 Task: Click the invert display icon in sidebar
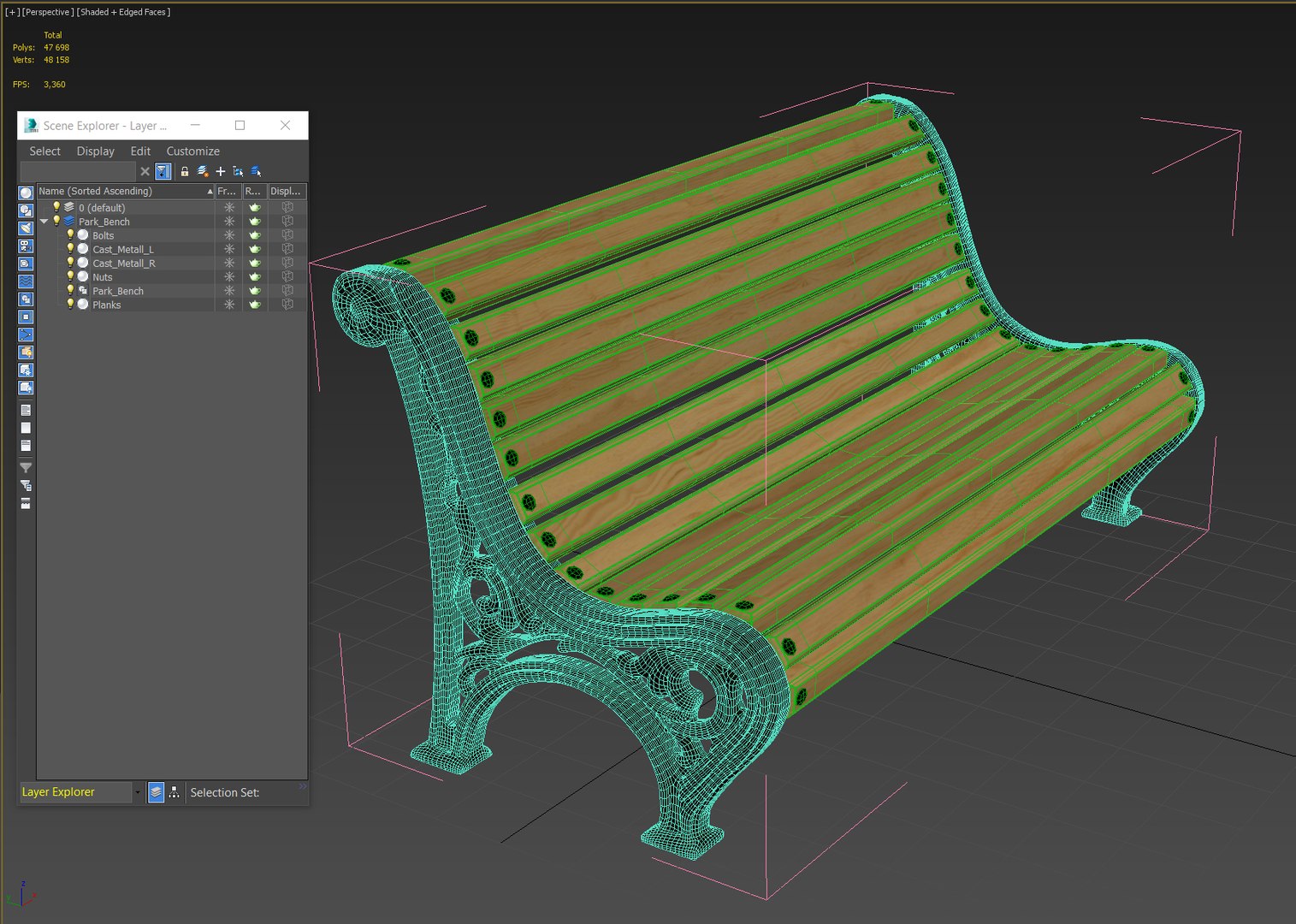26,446
